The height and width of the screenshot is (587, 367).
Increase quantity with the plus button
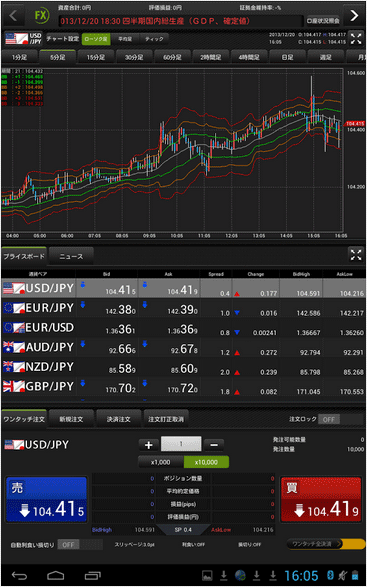(149, 445)
